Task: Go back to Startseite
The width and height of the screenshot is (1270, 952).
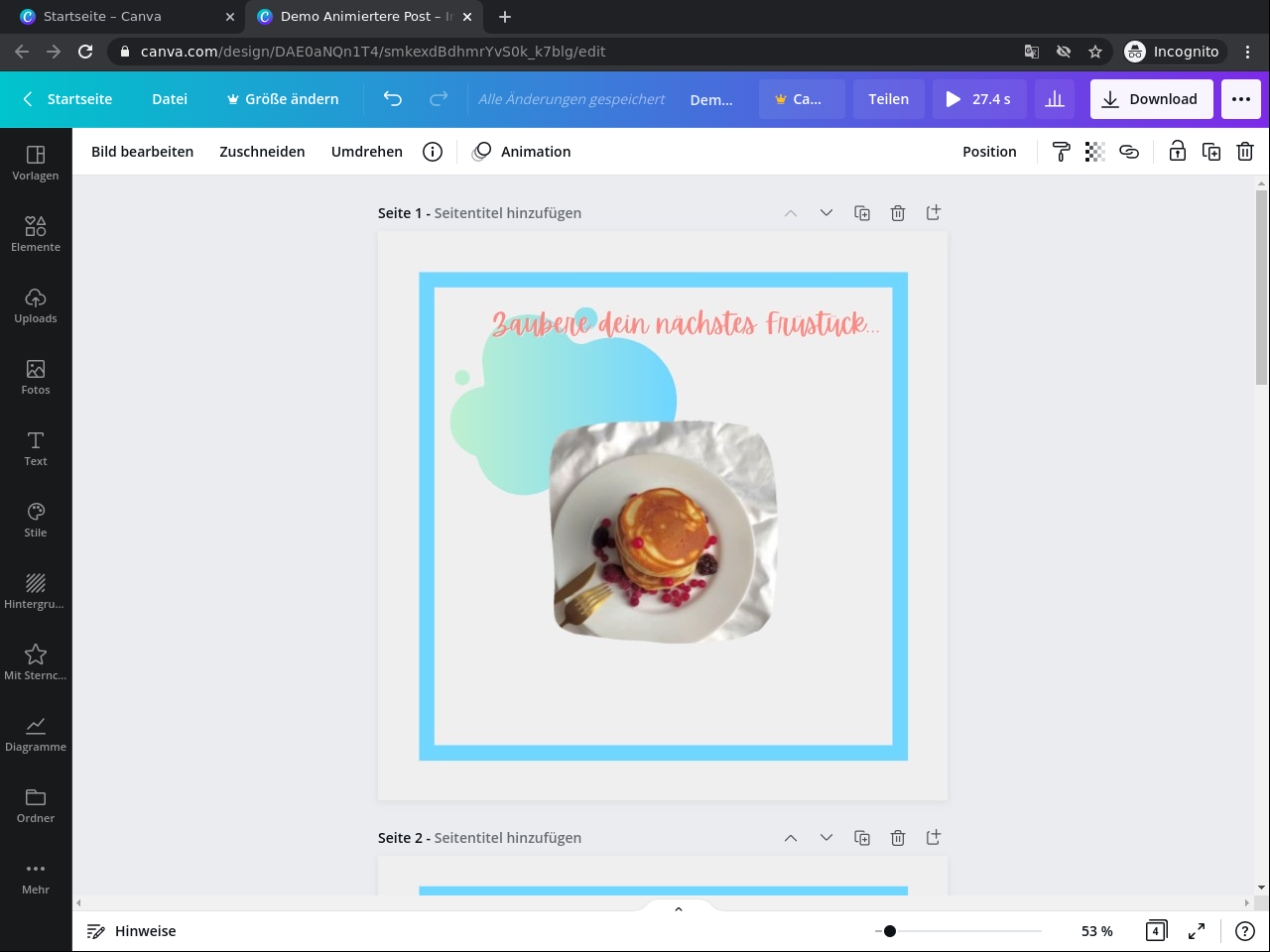Action: (x=67, y=99)
